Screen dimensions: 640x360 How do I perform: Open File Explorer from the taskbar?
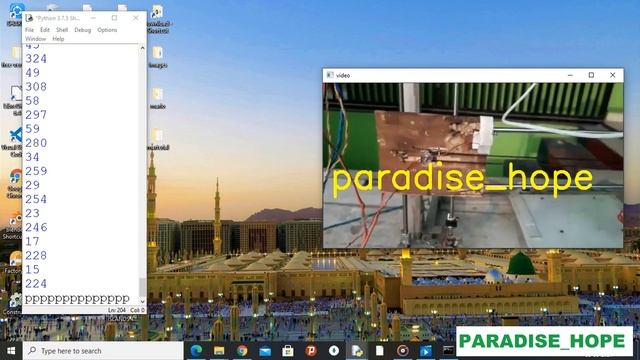tap(219, 351)
